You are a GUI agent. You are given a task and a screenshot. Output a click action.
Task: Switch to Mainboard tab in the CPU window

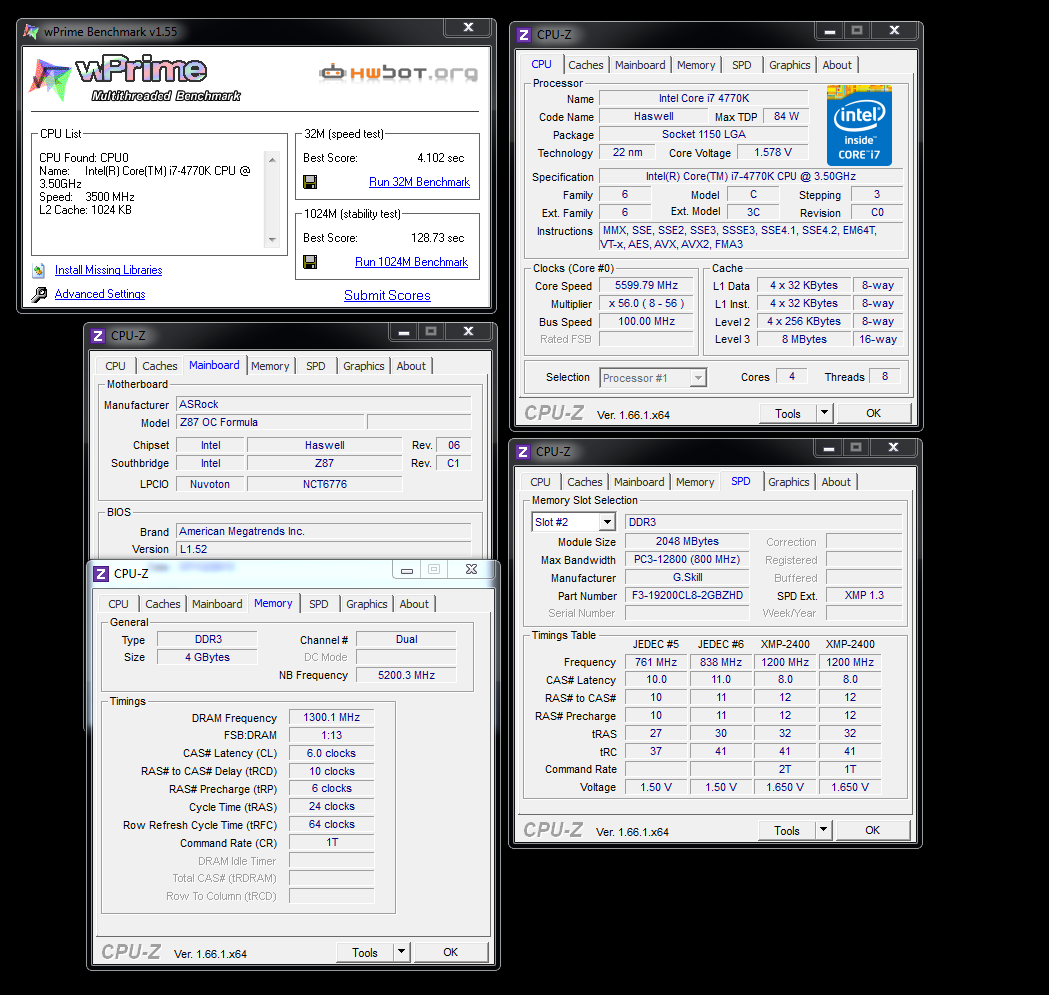point(640,65)
